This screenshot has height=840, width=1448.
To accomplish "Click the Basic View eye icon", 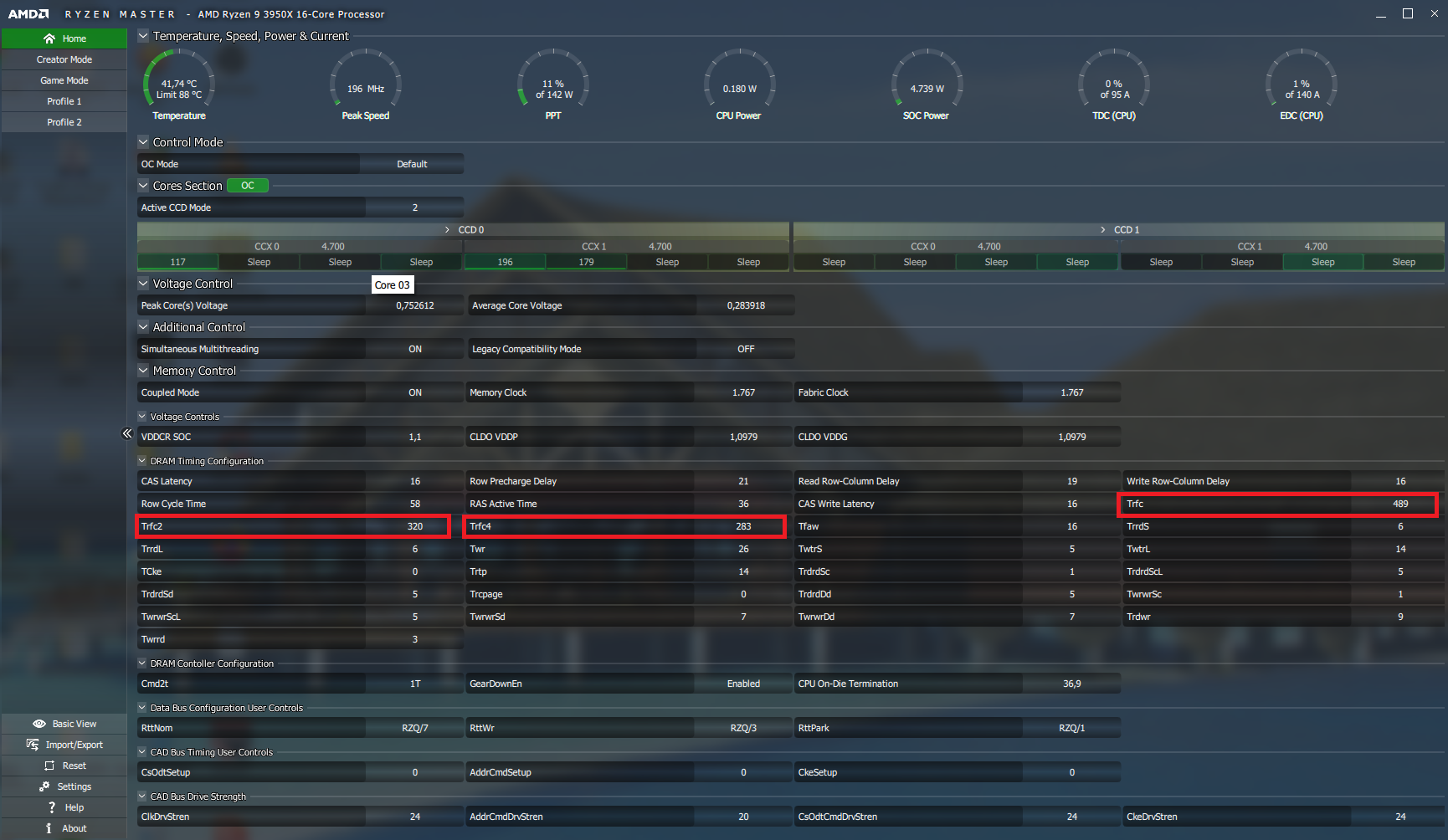I will (39, 724).
